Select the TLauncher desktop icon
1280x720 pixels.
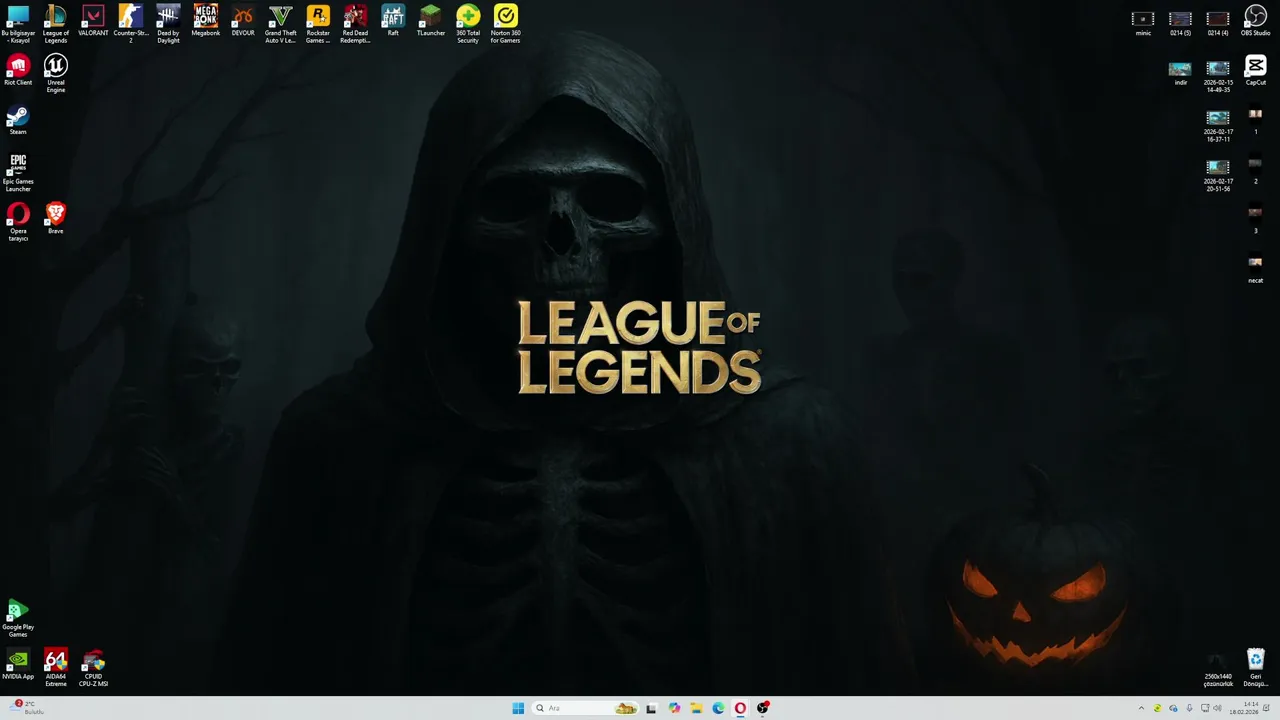(430, 21)
